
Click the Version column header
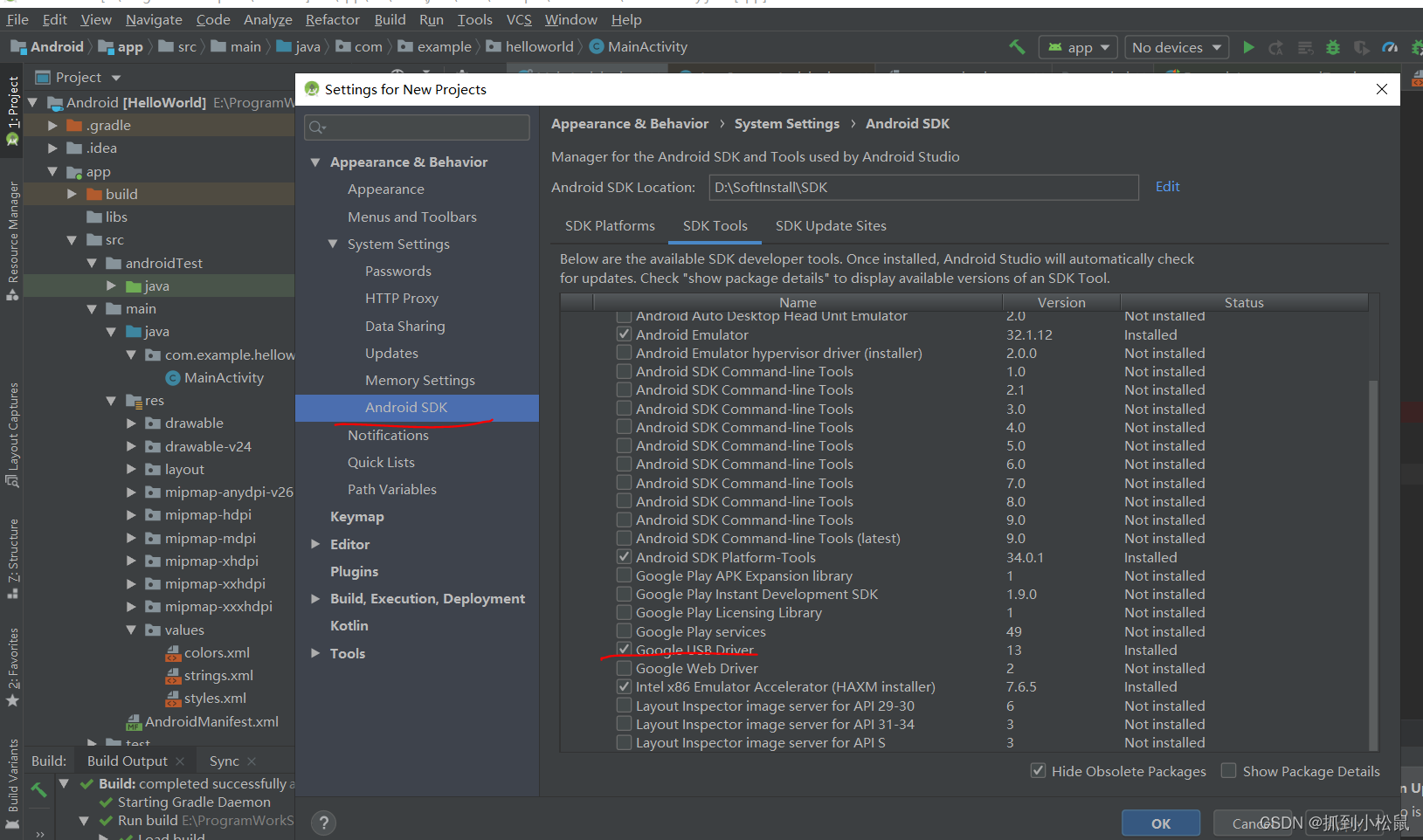[1061, 302]
